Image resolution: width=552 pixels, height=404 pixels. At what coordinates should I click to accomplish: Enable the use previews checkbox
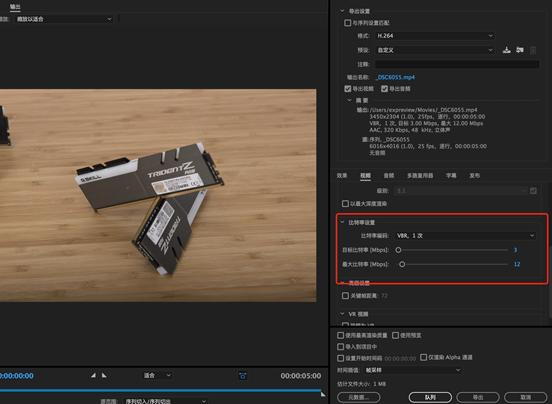[396, 335]
